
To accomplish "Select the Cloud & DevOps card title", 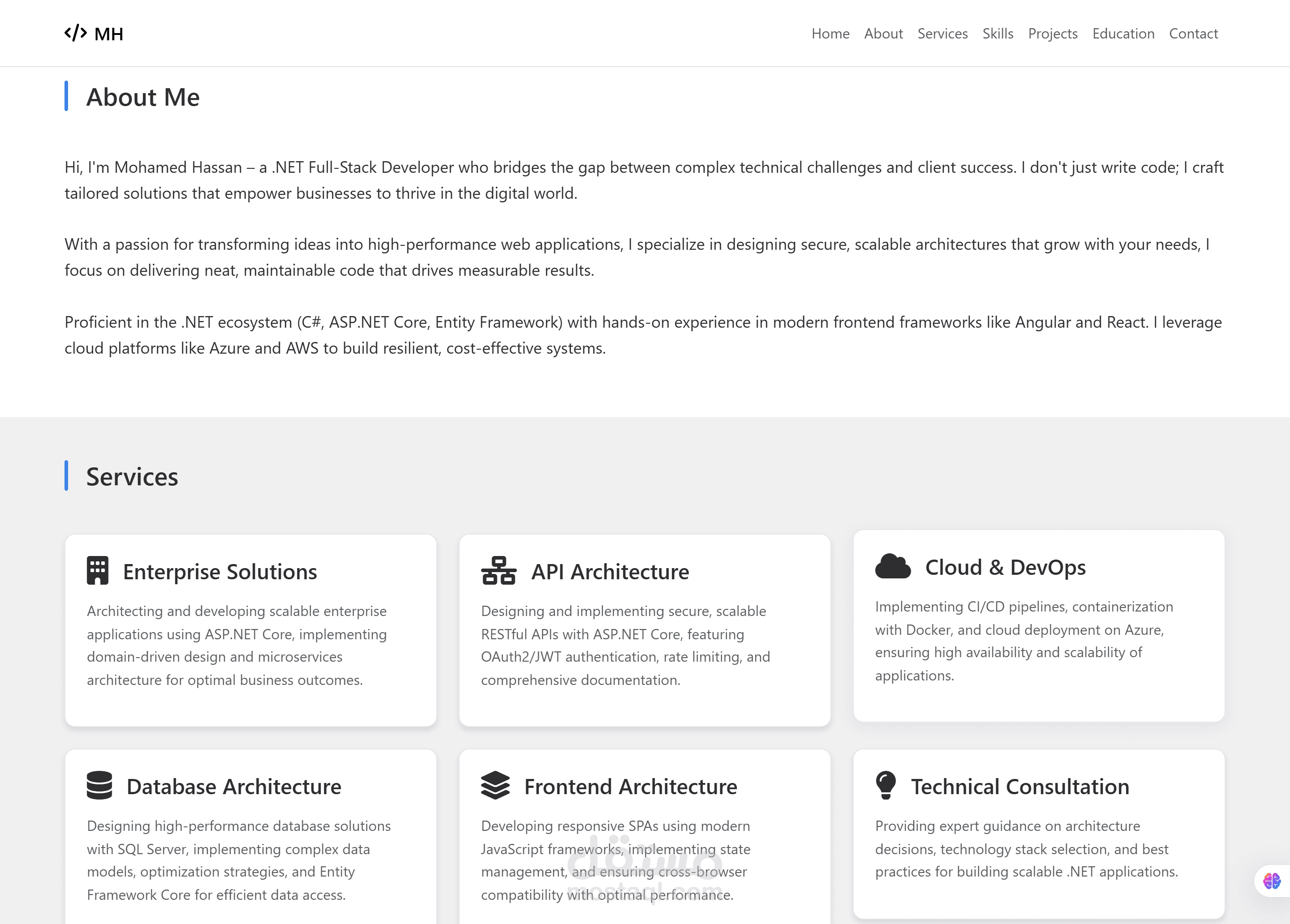I will coord(1005,568).
